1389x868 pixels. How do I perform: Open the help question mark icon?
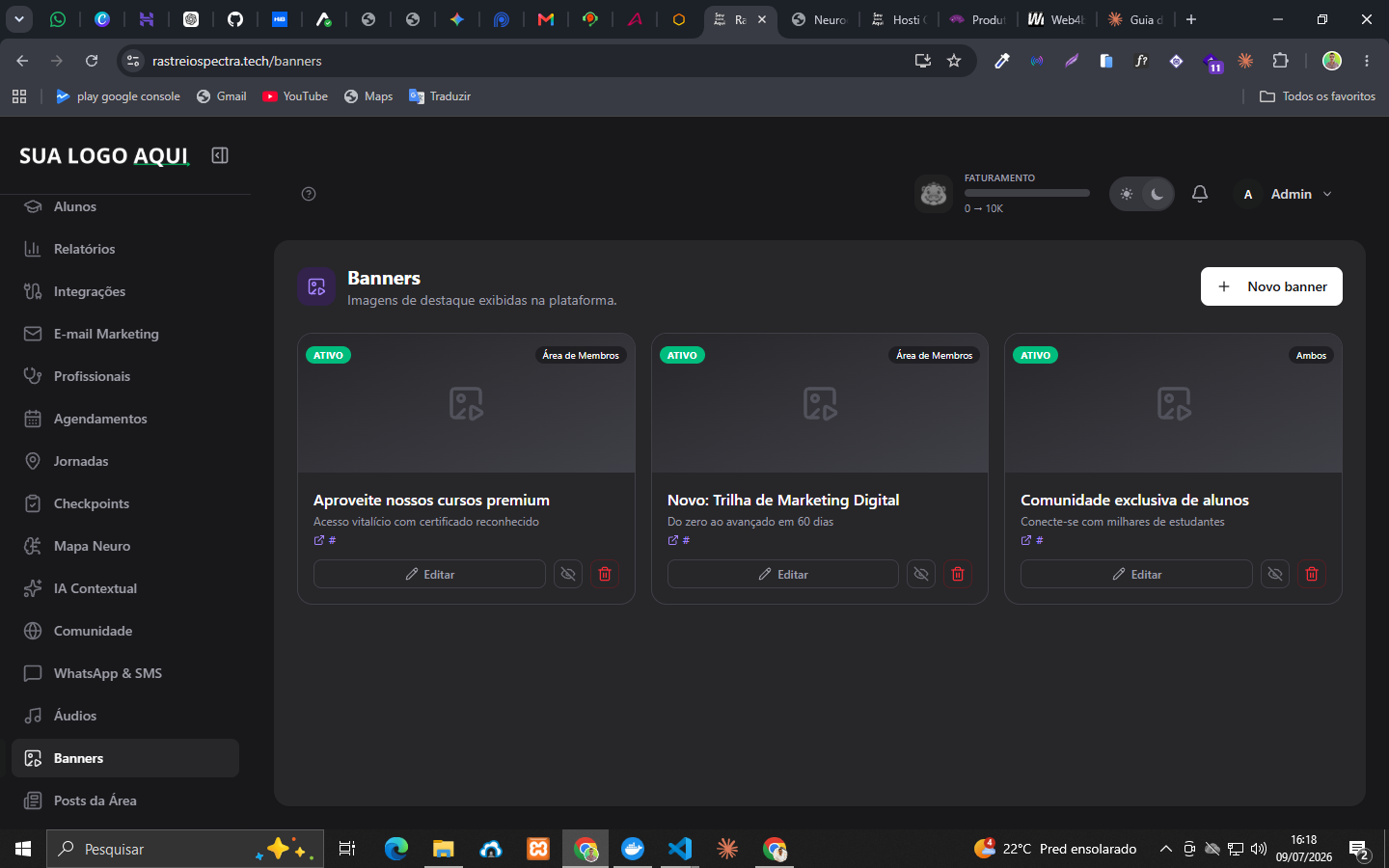(309, 194)
